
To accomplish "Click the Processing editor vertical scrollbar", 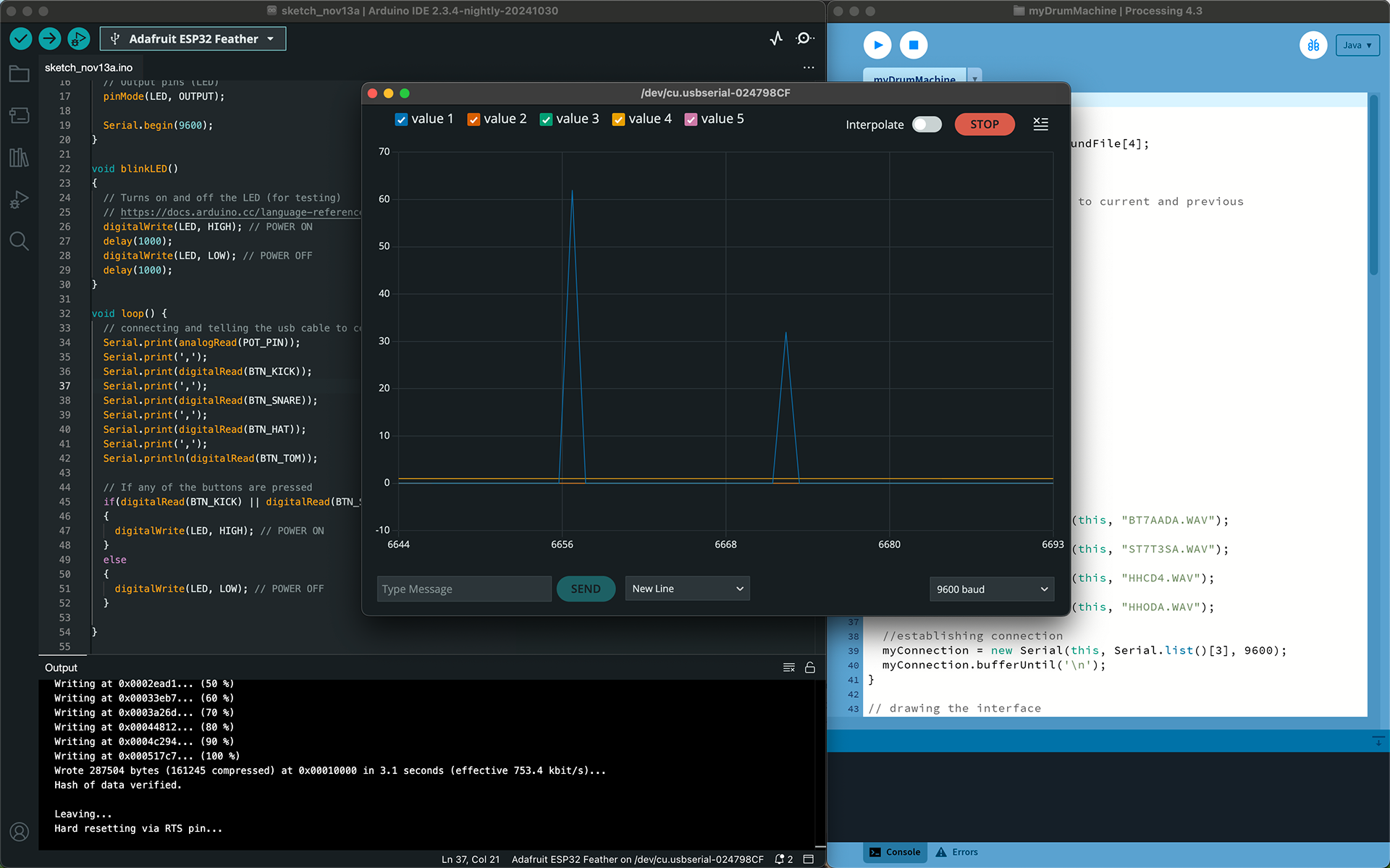I will point(1373,185).
